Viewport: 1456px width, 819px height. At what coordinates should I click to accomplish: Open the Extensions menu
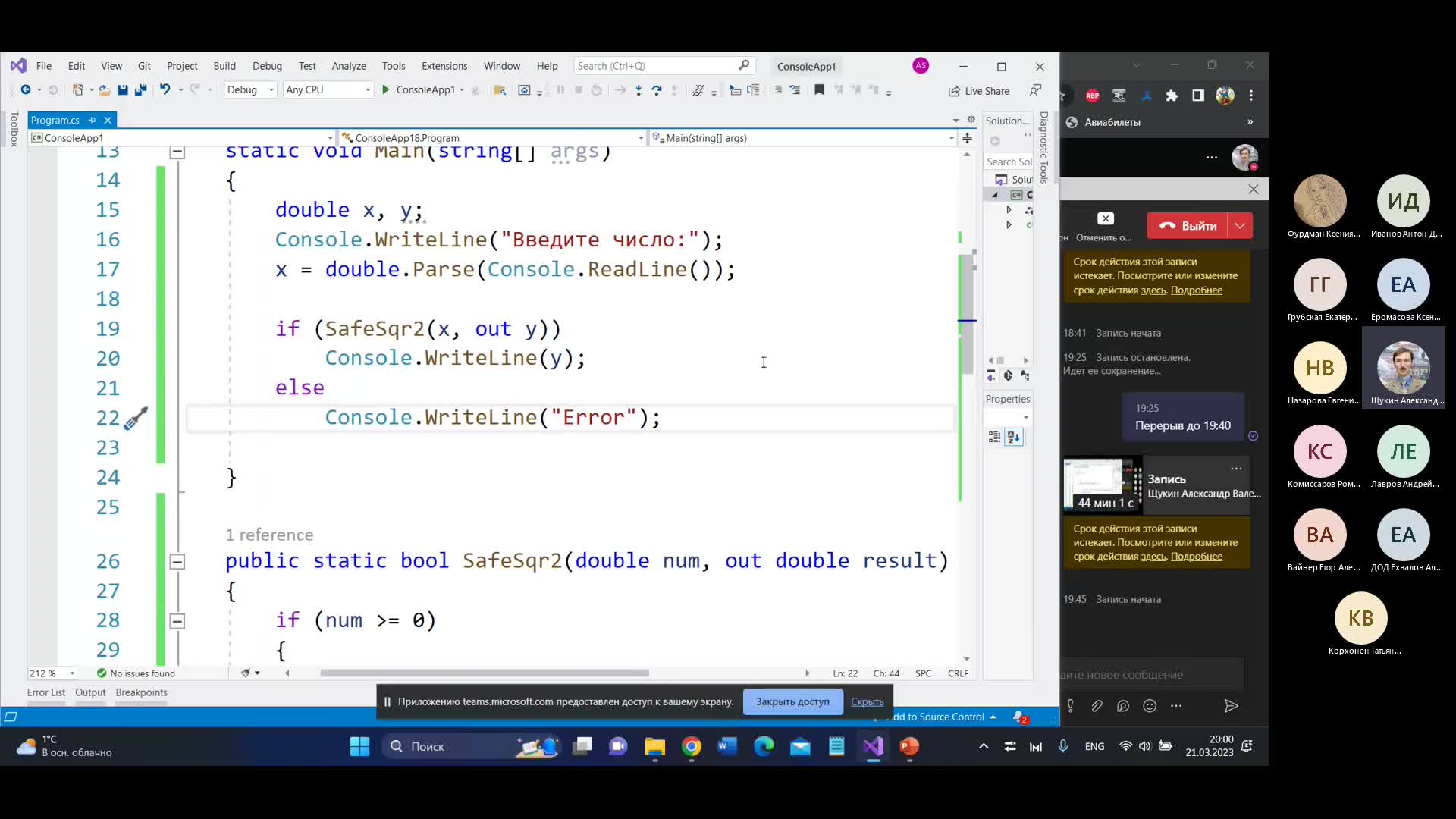click(x=444, y=66)
